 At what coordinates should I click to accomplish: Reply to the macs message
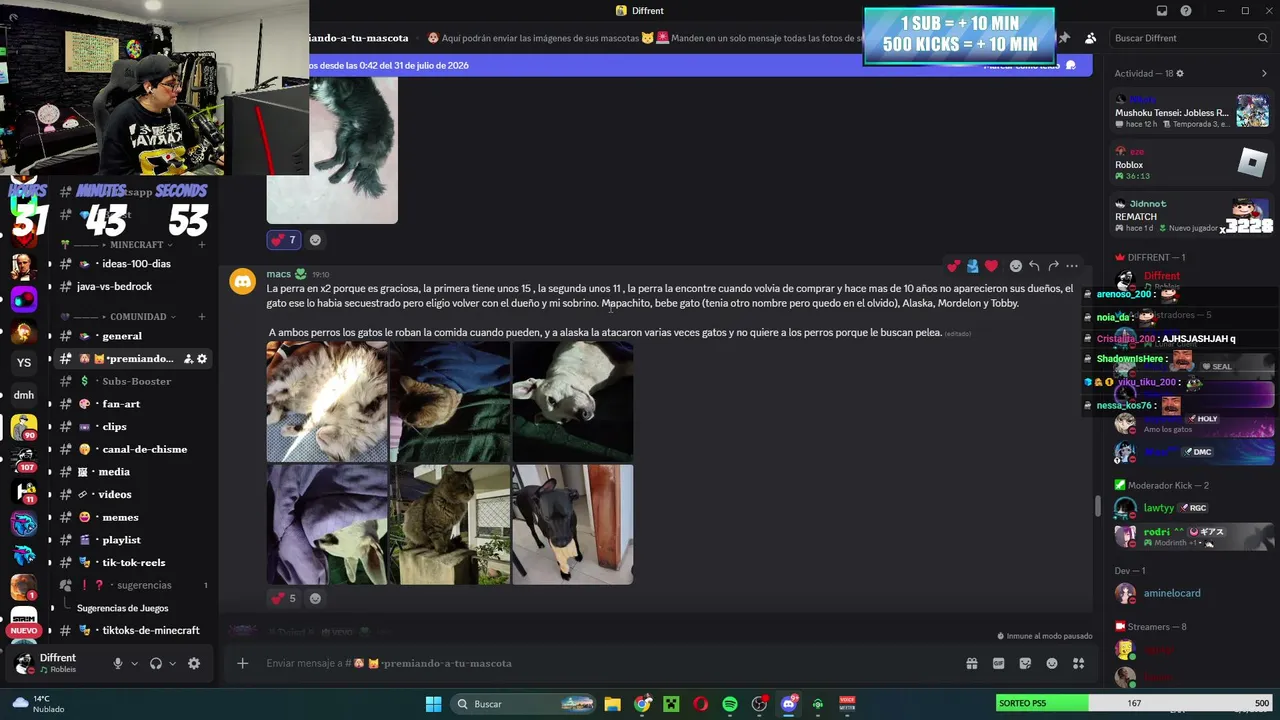coord(1034,266)
